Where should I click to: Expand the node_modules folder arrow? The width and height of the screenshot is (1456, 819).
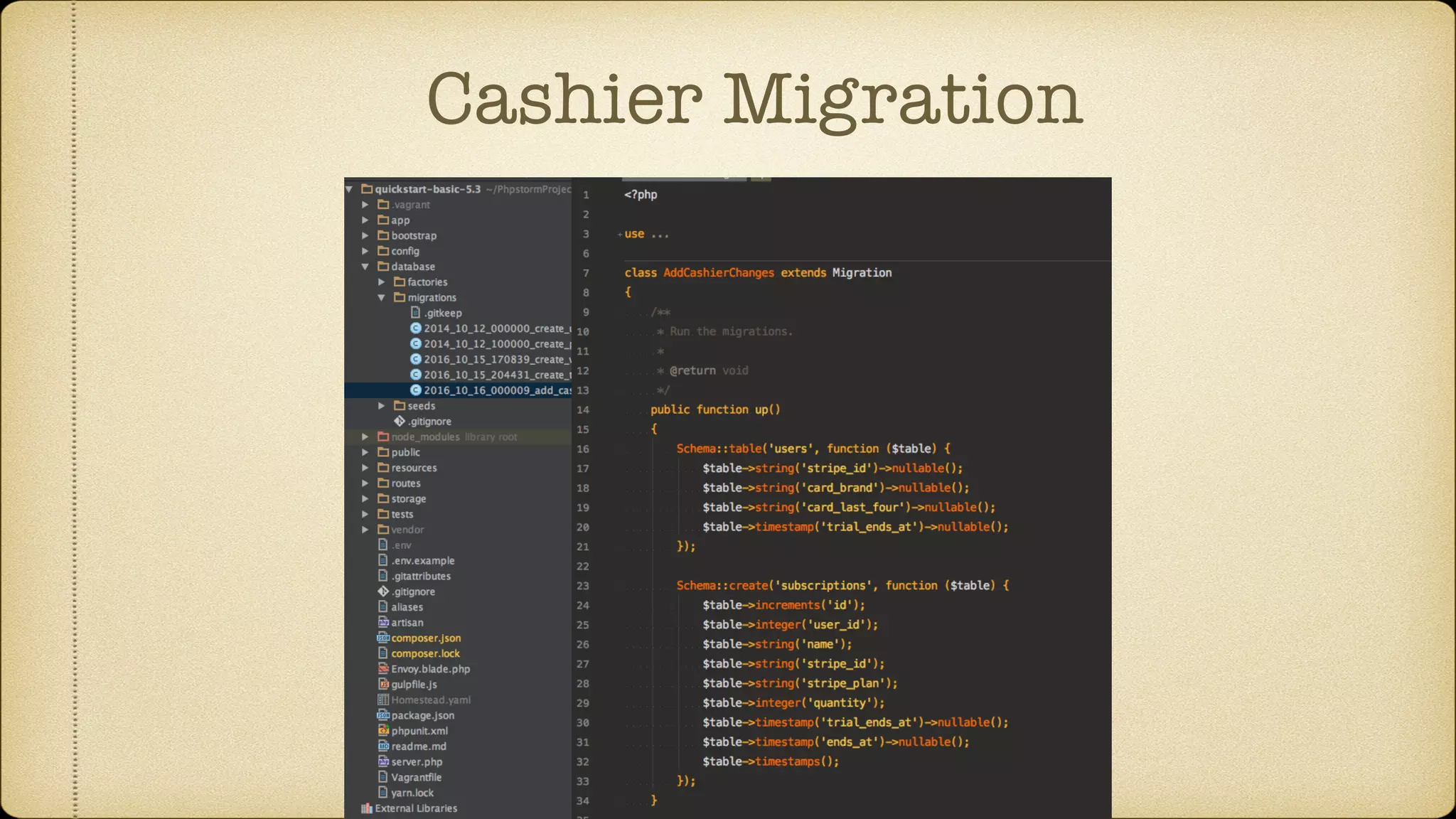(365, 437)
